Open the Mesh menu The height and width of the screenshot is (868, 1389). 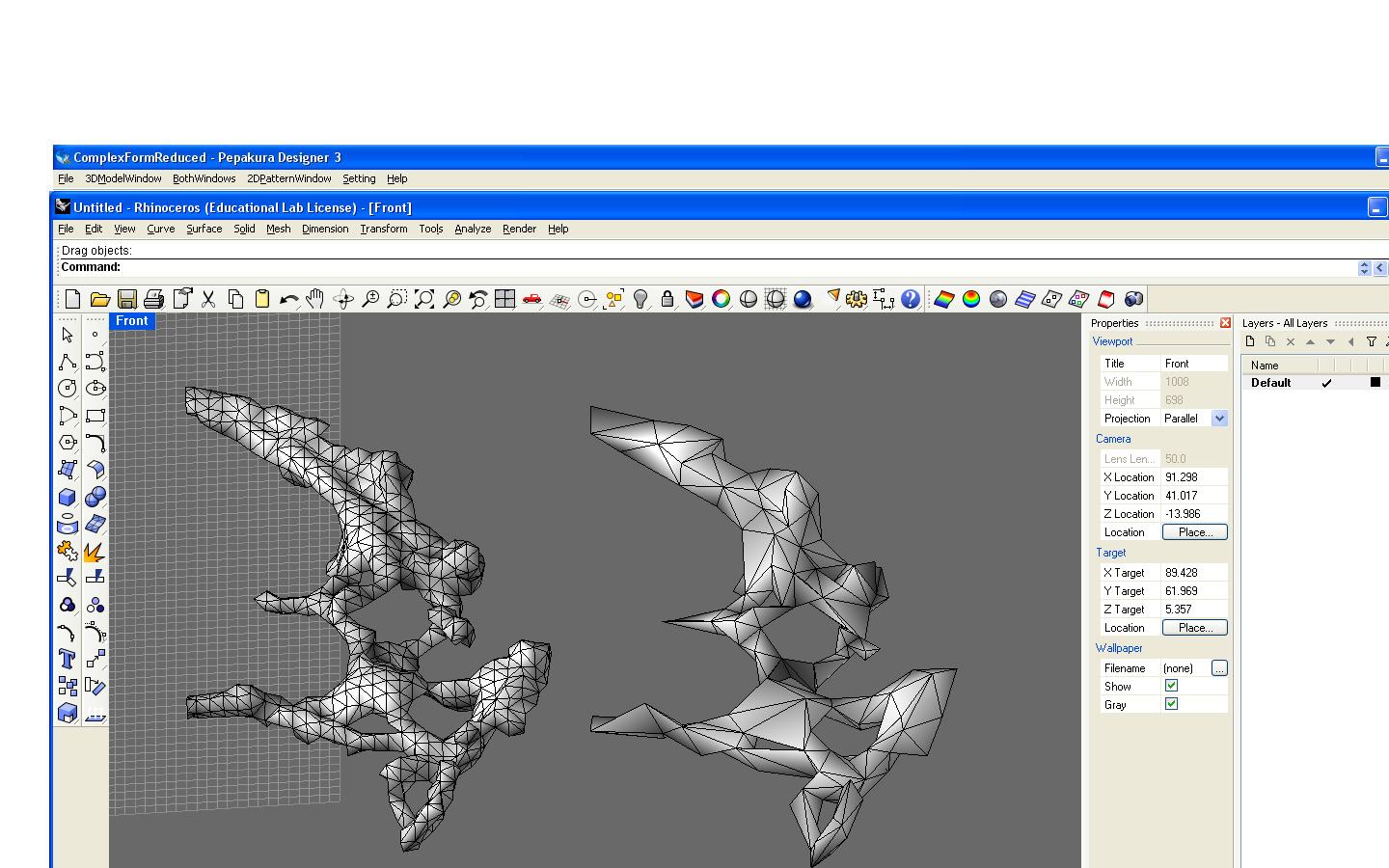click(278, 229)
